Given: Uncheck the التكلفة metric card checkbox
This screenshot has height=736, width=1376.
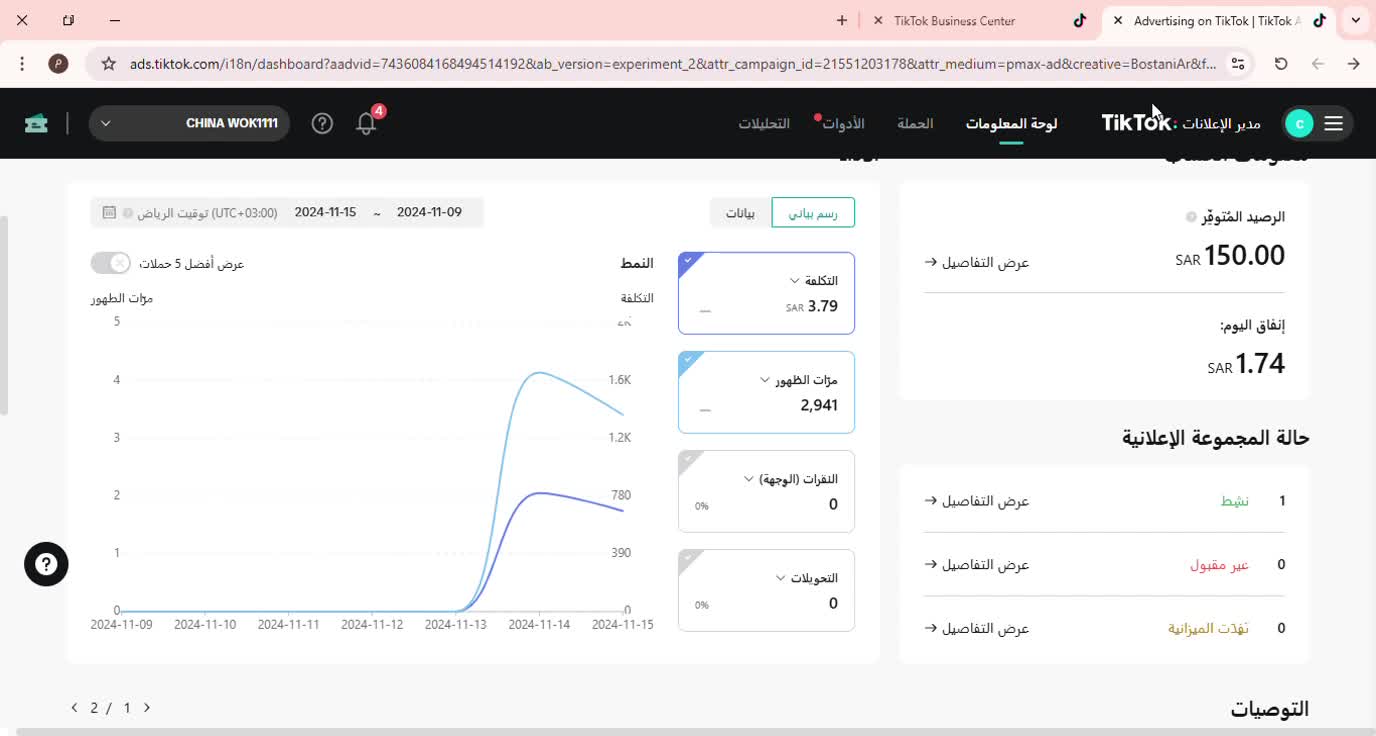Looking at the screenshot, I should click(688, 260).
